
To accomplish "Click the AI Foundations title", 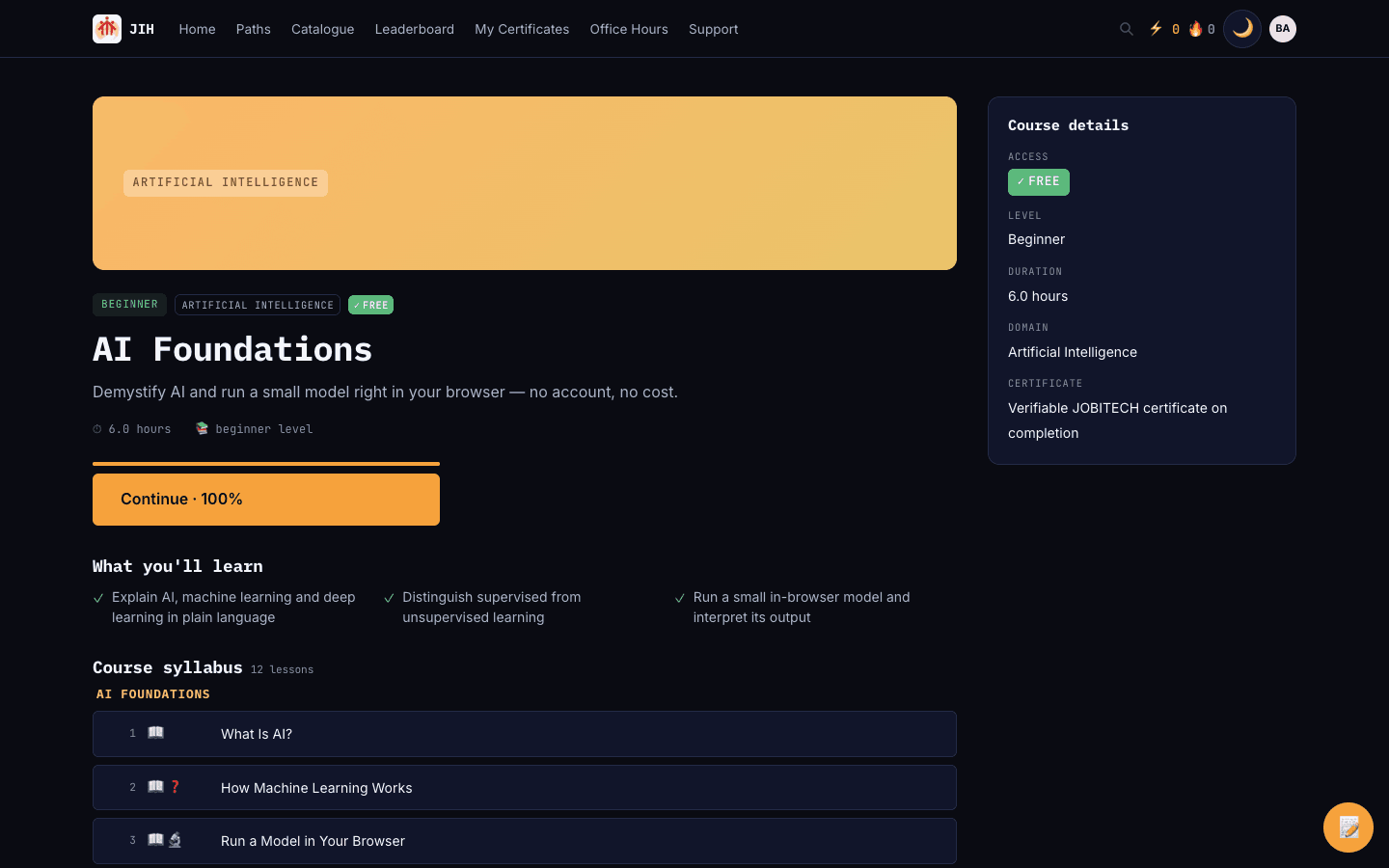I will [232, 349].
